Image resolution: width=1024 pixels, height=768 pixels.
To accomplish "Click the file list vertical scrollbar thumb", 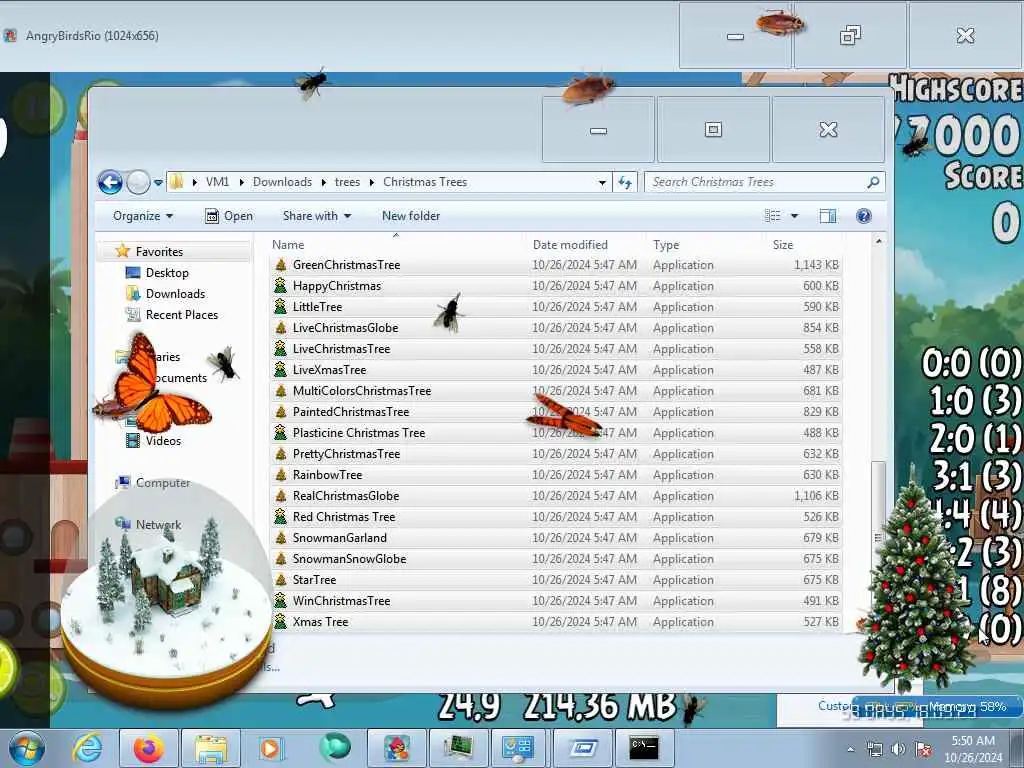I will click(879, 537).
